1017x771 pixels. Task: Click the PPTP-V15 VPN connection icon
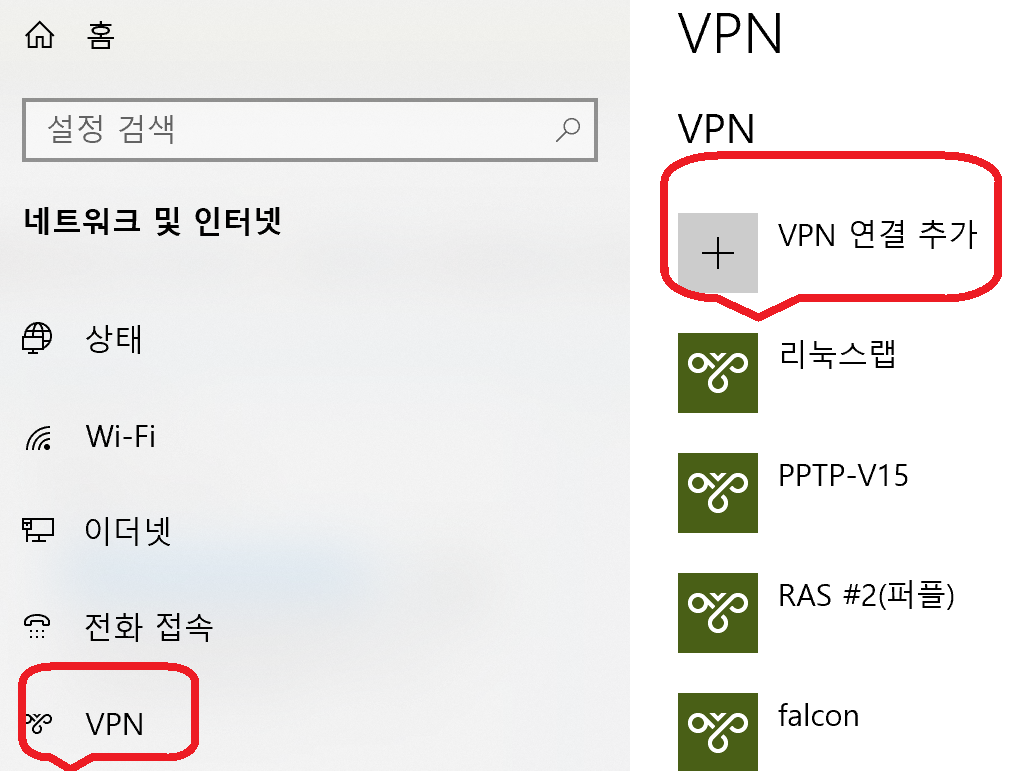[x=717, y=493]
